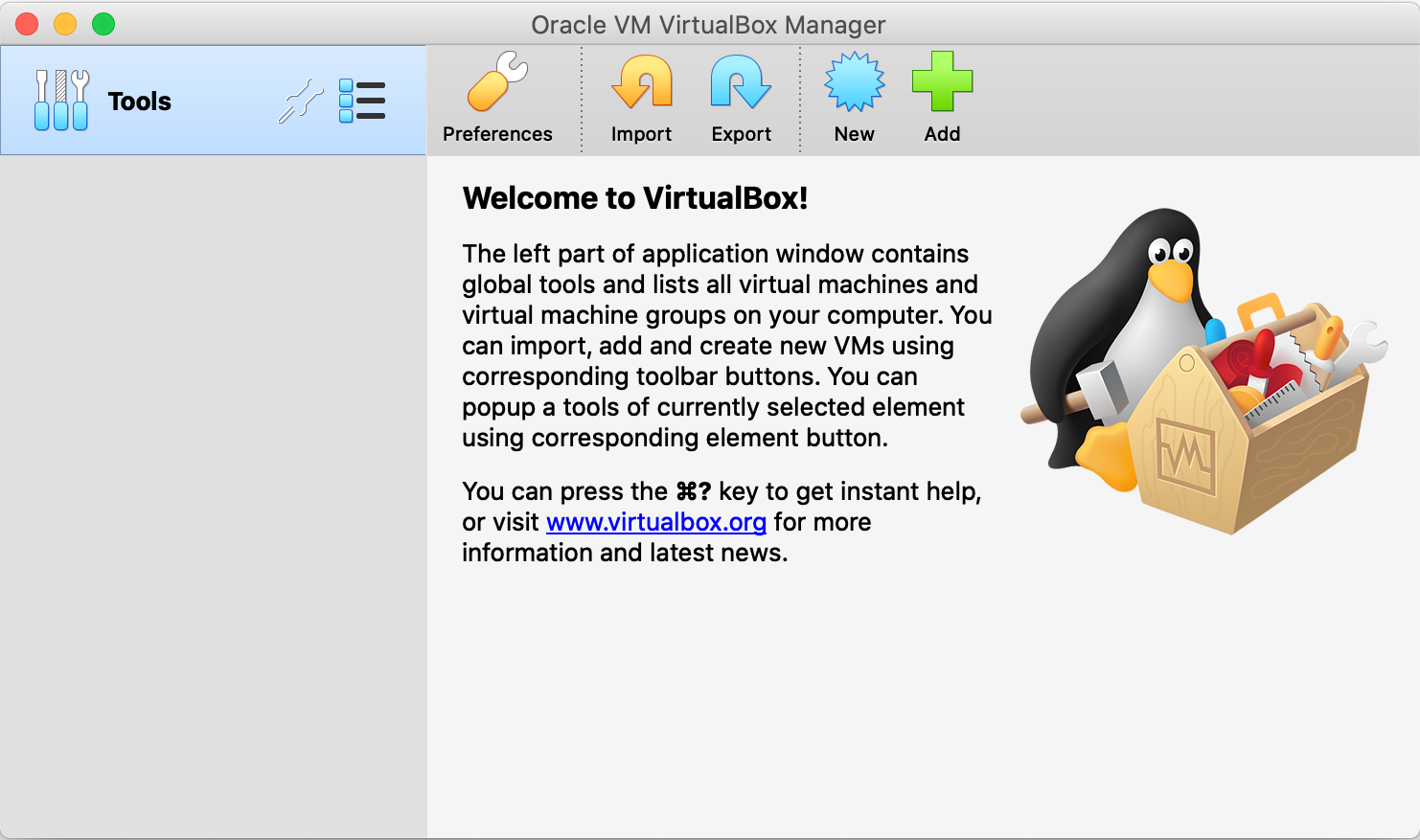Click the blue Export arrow icon
The width and height of the screenshot is (1420, 840).
coord(741,82)
